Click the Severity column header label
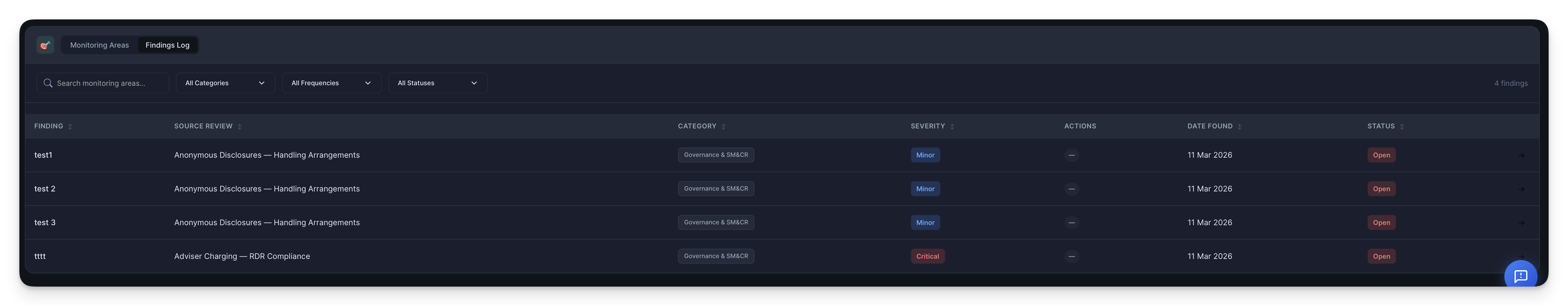 (928, 127)
